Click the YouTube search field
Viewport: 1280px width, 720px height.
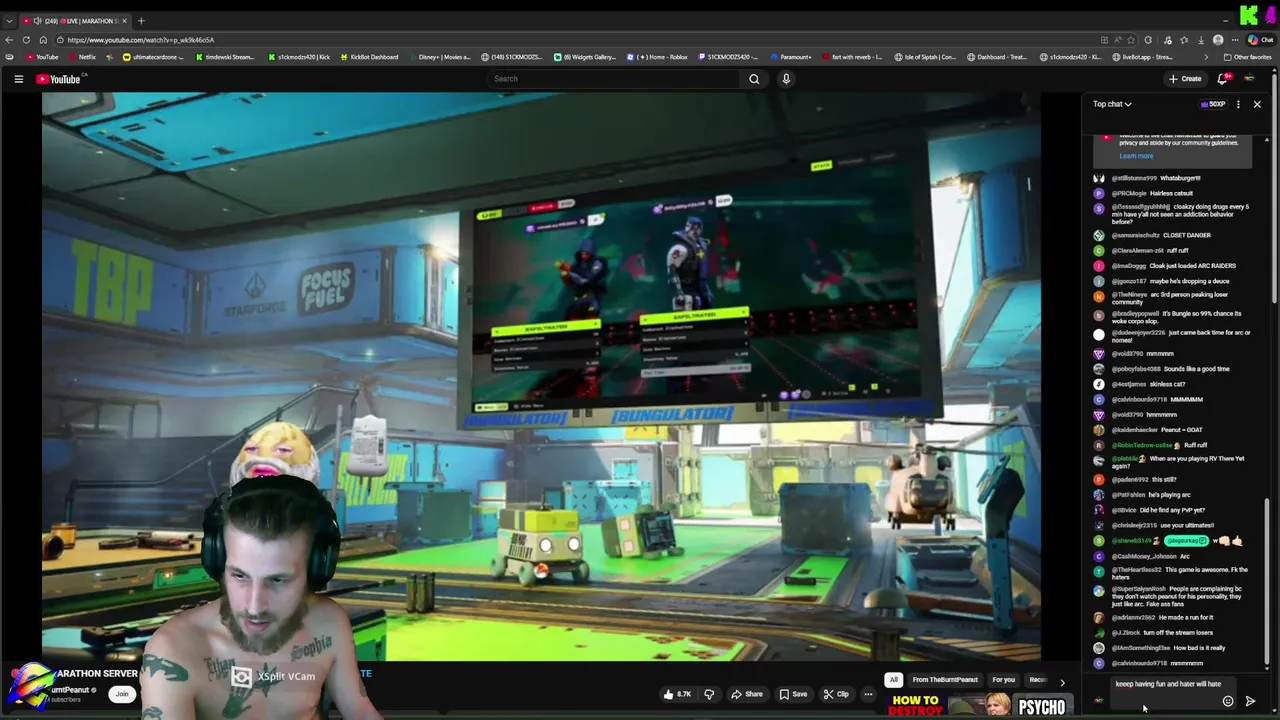(x=612, y=79)
